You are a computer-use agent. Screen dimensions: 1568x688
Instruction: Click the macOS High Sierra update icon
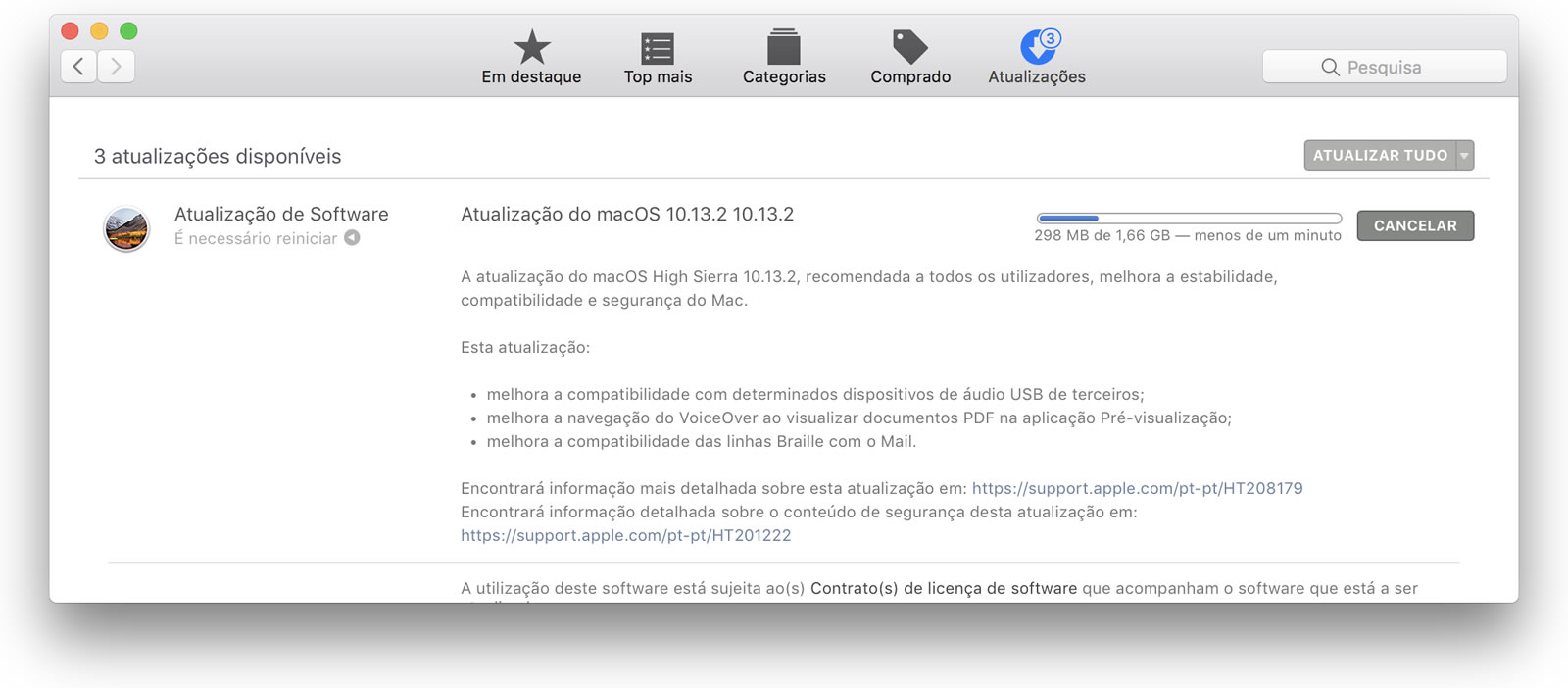126,229
